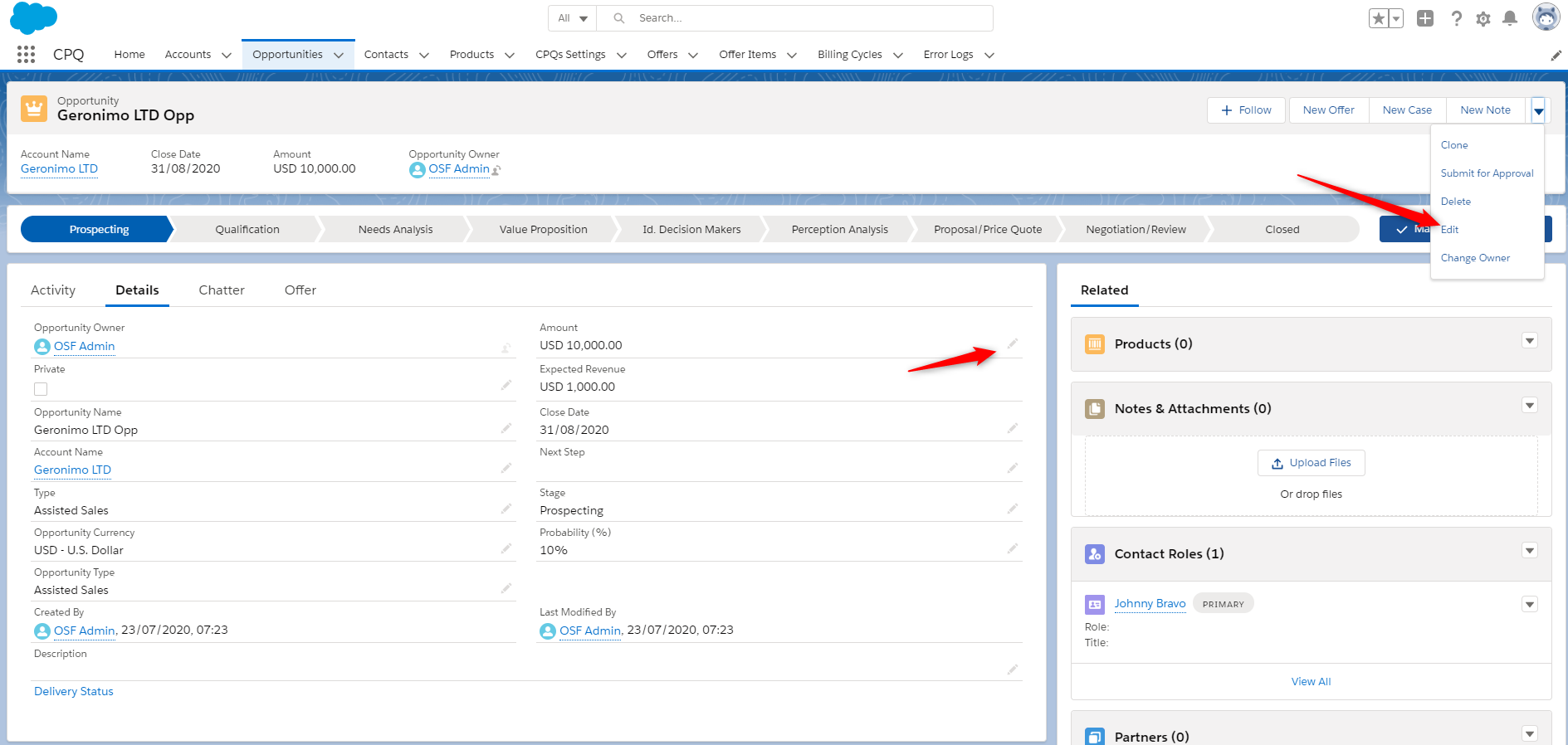Toggle the more actions dropdown button
This screenshot has width=1568, height=745.
[1538, 110]
